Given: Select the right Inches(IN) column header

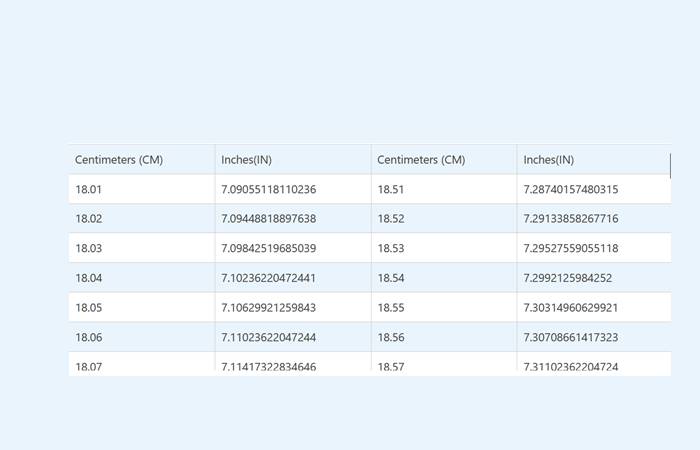Looking at the screenshot, I should point(594,159).
